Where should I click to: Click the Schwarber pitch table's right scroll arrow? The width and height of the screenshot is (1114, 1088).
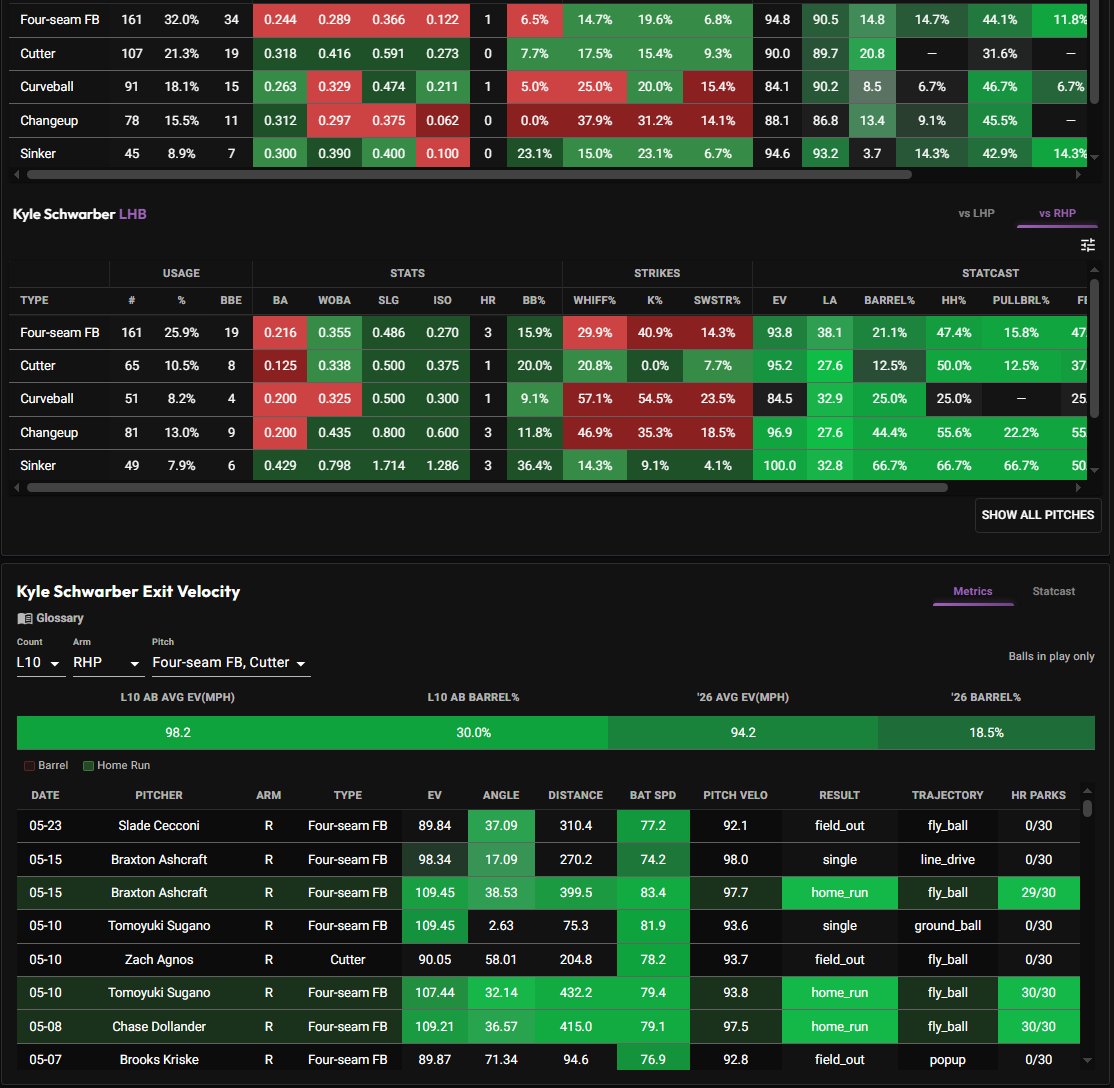[x=1078, y=488]
